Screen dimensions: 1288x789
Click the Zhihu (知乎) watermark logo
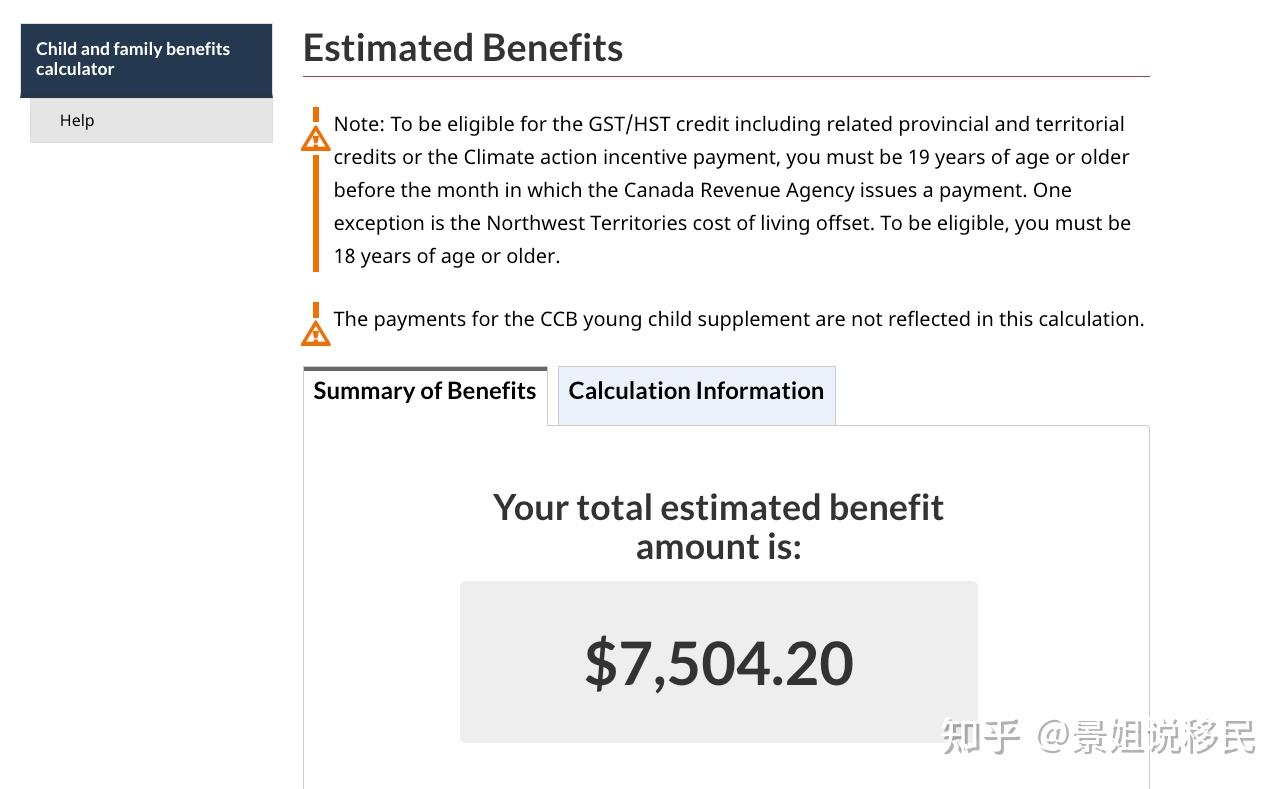(x=980, y=737)
